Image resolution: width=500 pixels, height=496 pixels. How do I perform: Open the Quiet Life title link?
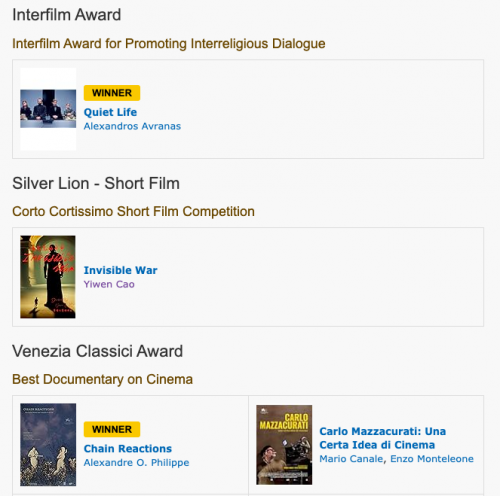[110, 112]
